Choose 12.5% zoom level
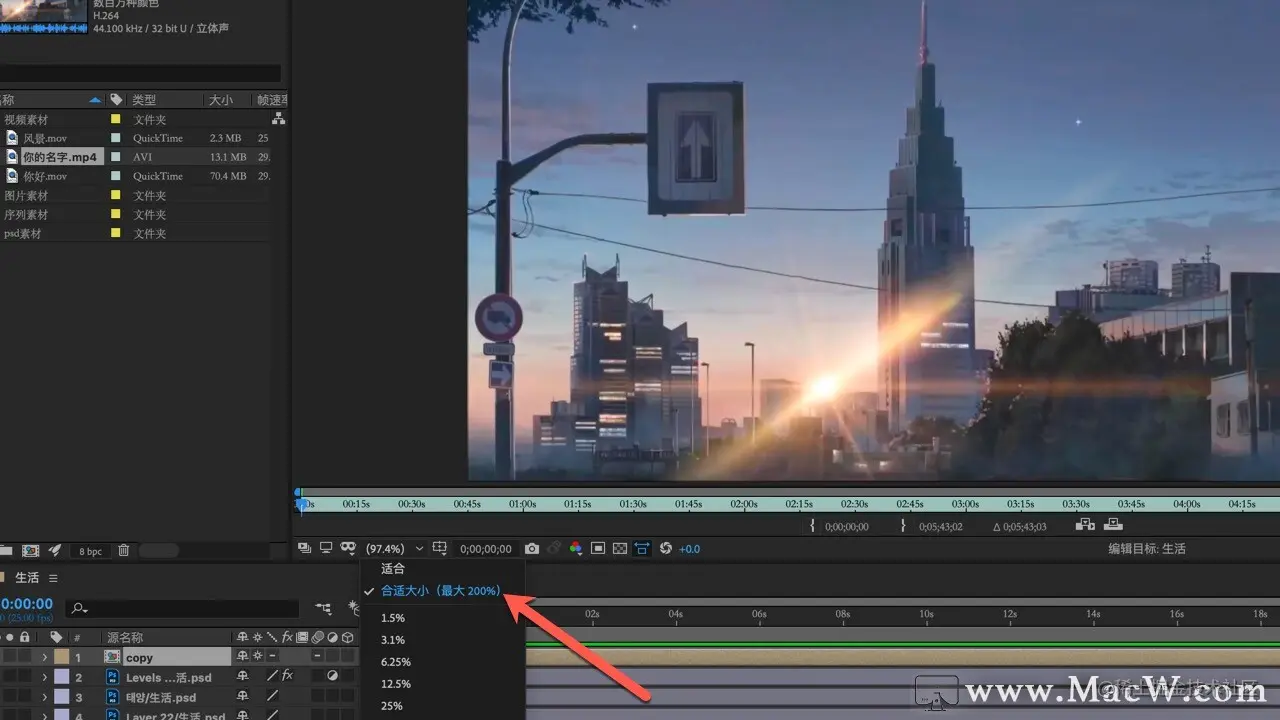Image resolution: width=1280 pixels, height=720 pixels. (396, 684)
